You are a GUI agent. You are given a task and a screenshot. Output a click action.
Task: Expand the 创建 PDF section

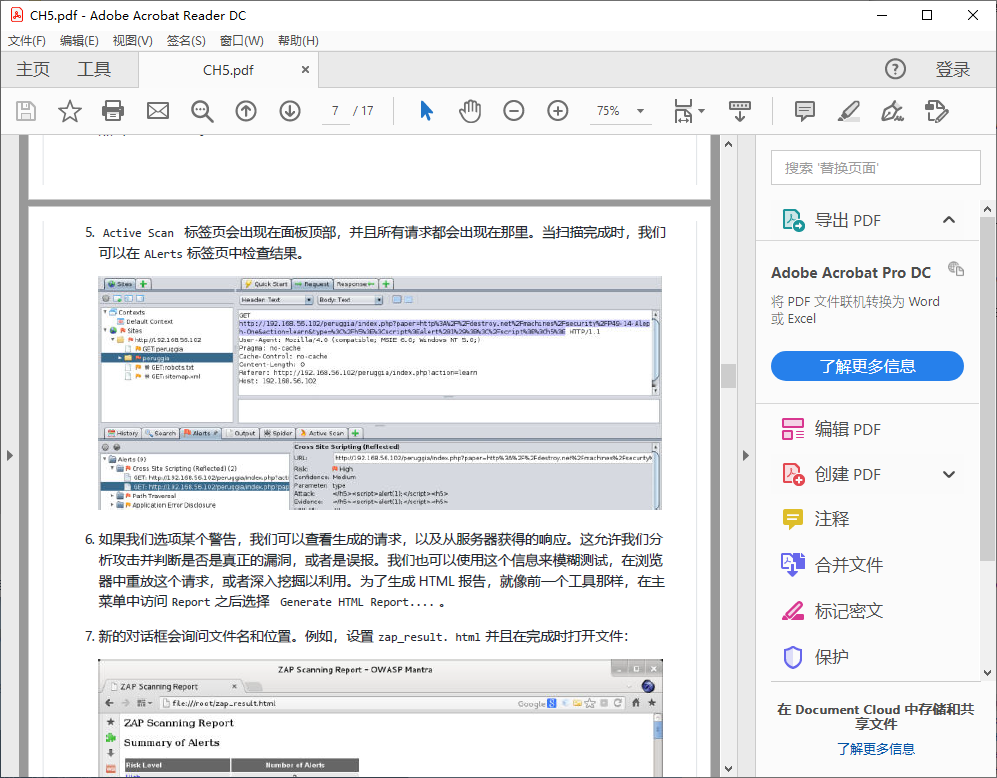[949, 474]
